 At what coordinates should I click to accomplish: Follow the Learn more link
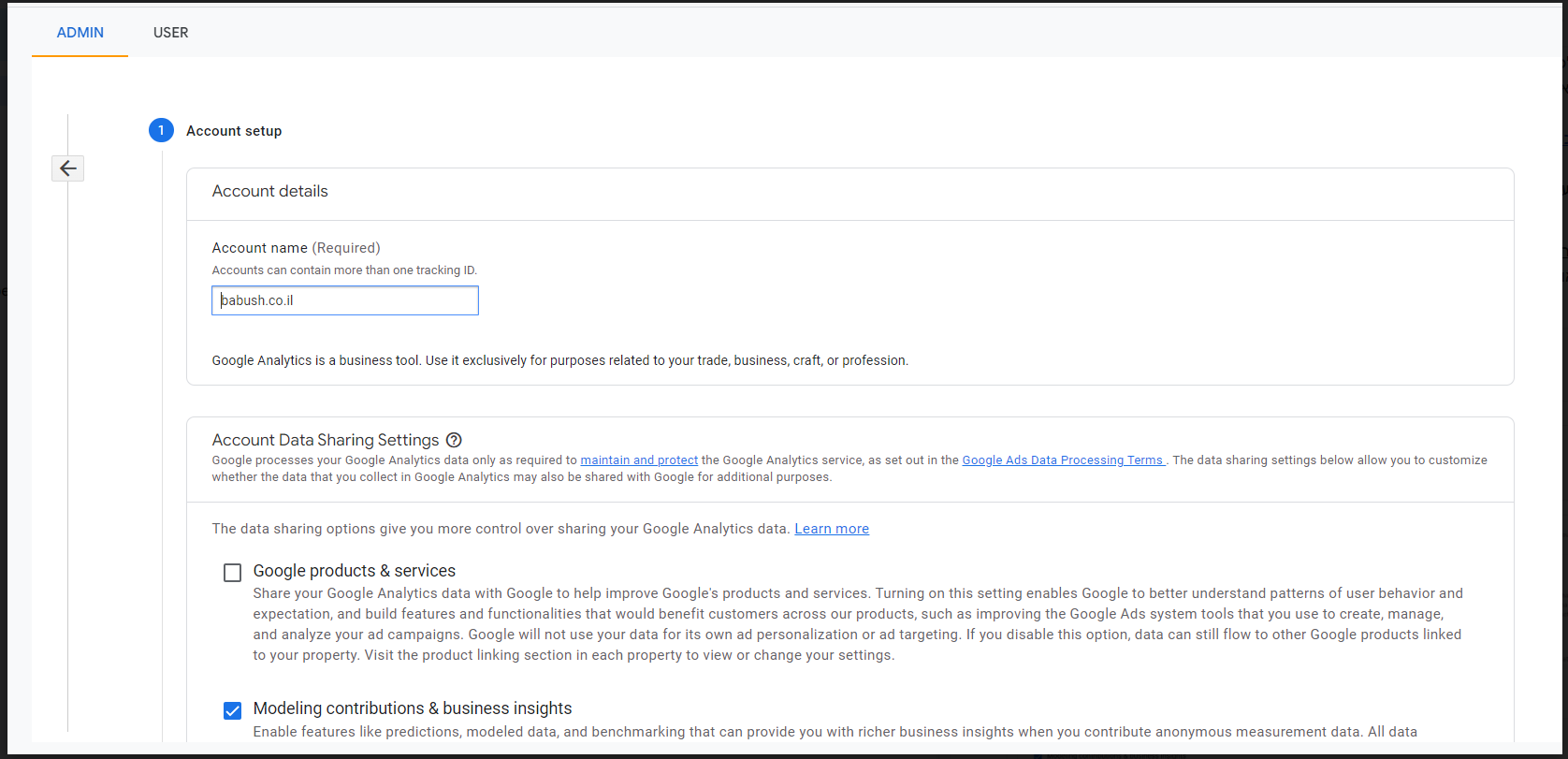coord(832,529)
